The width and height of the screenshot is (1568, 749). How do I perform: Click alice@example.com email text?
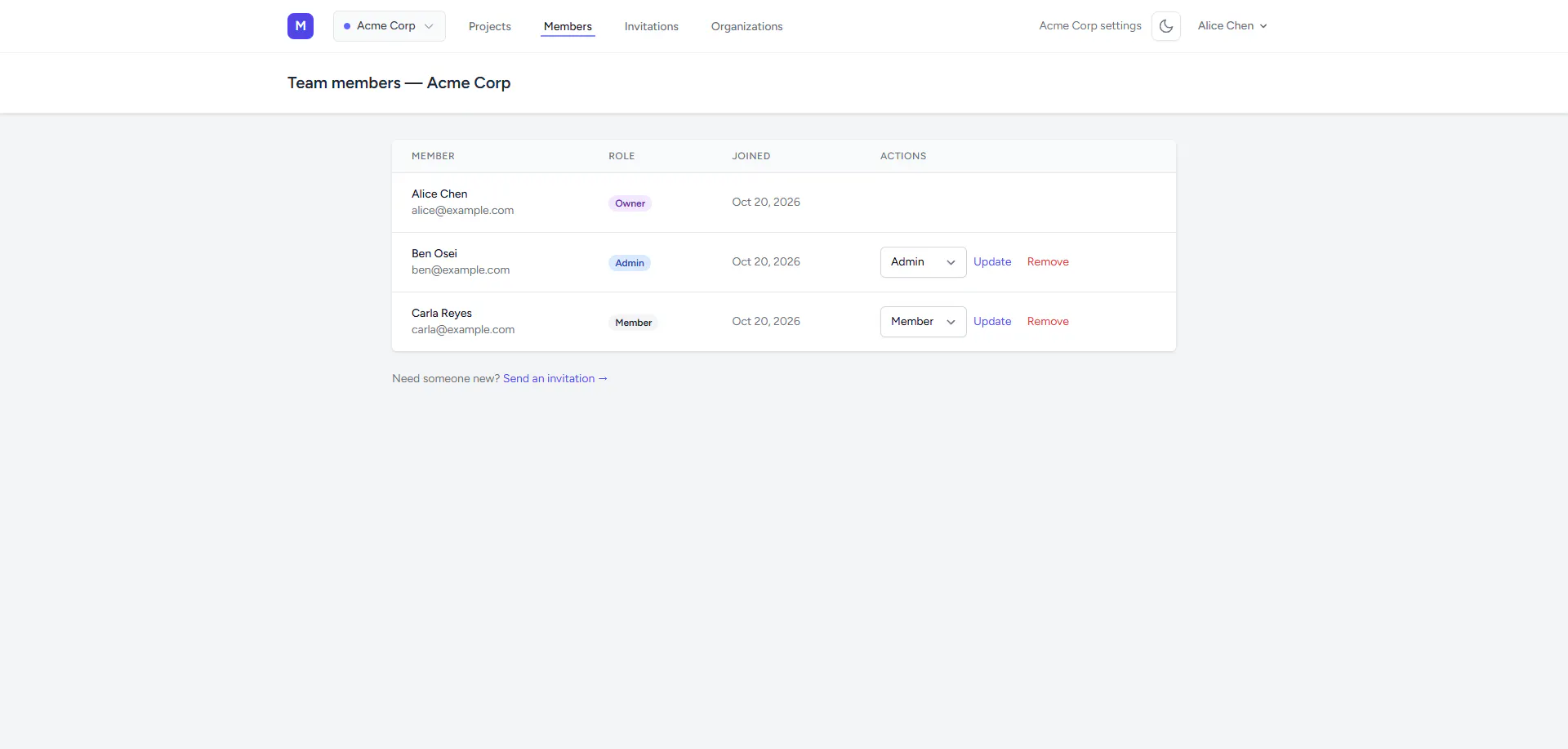click(x=462, y=211)
